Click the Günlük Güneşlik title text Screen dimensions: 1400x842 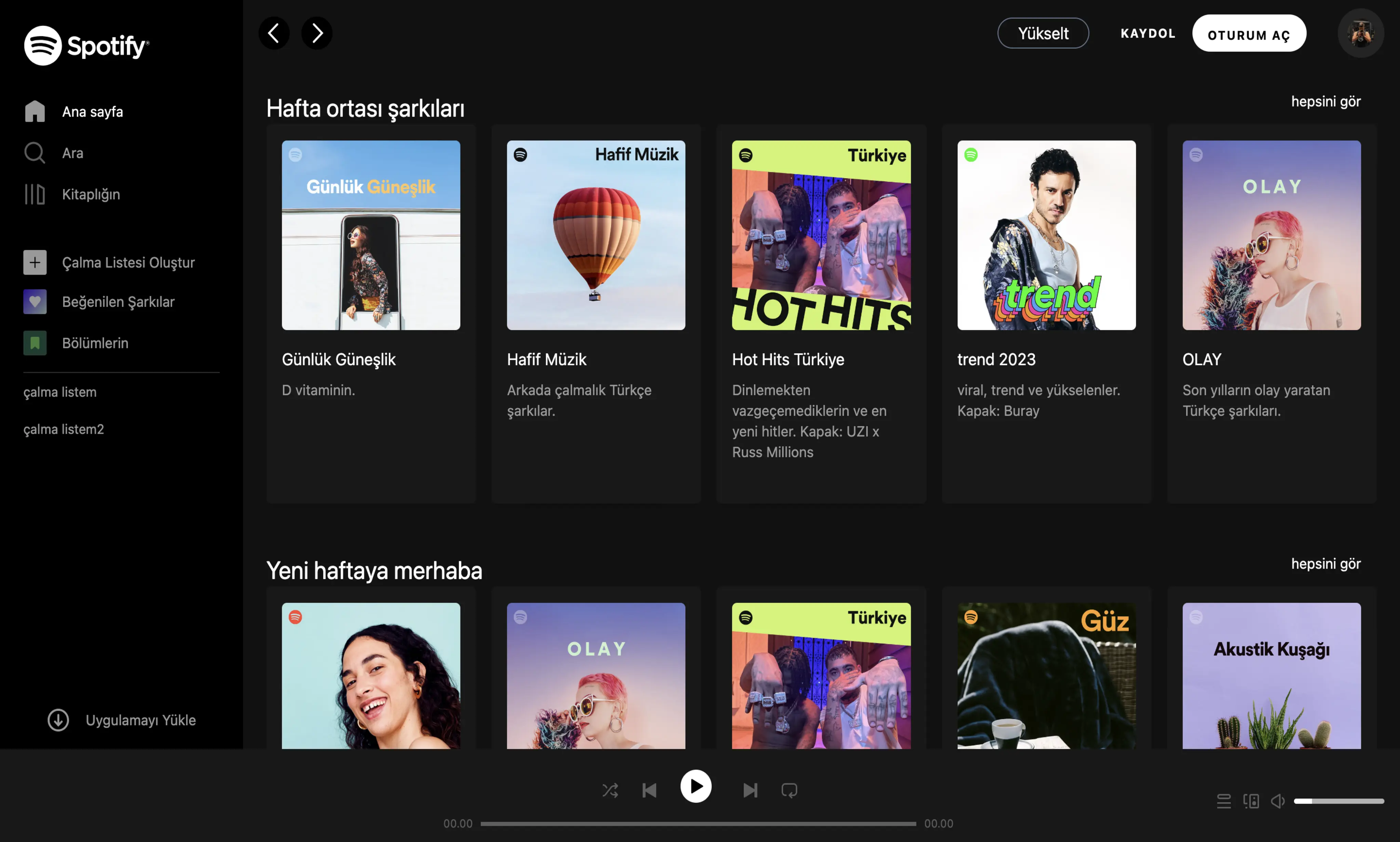coord(339,360)
